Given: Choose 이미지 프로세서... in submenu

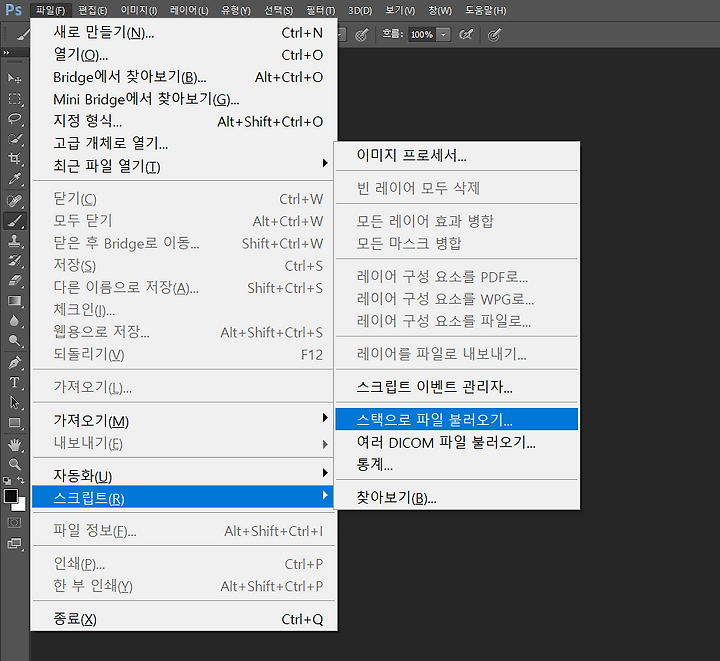Looking at the screenshot, I should click(456, 155).
